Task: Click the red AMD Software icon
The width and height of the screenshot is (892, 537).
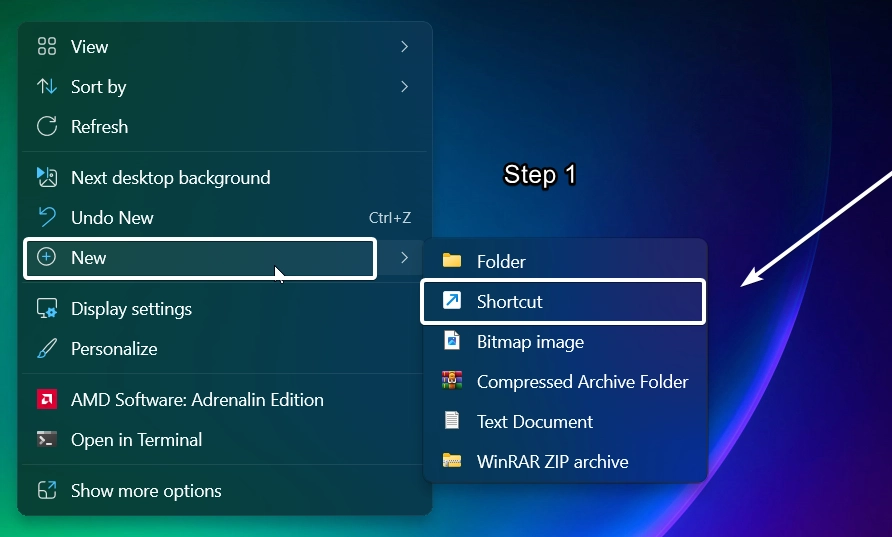Action: pyautogui.click(x=47, y=399)
